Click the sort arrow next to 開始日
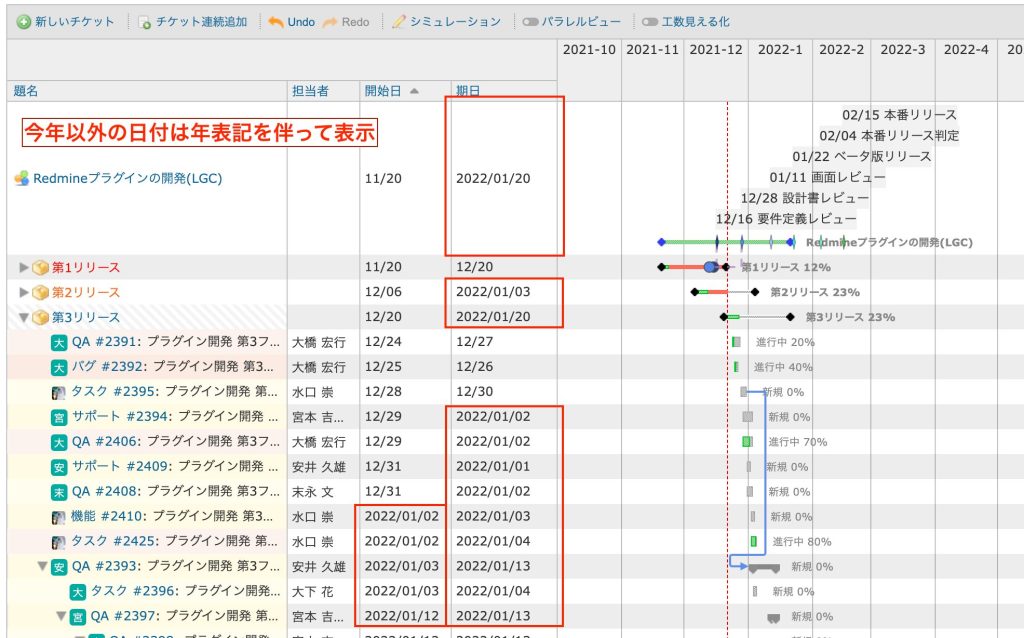Screen dimensions: 1024x638 (x=414, y=91)
